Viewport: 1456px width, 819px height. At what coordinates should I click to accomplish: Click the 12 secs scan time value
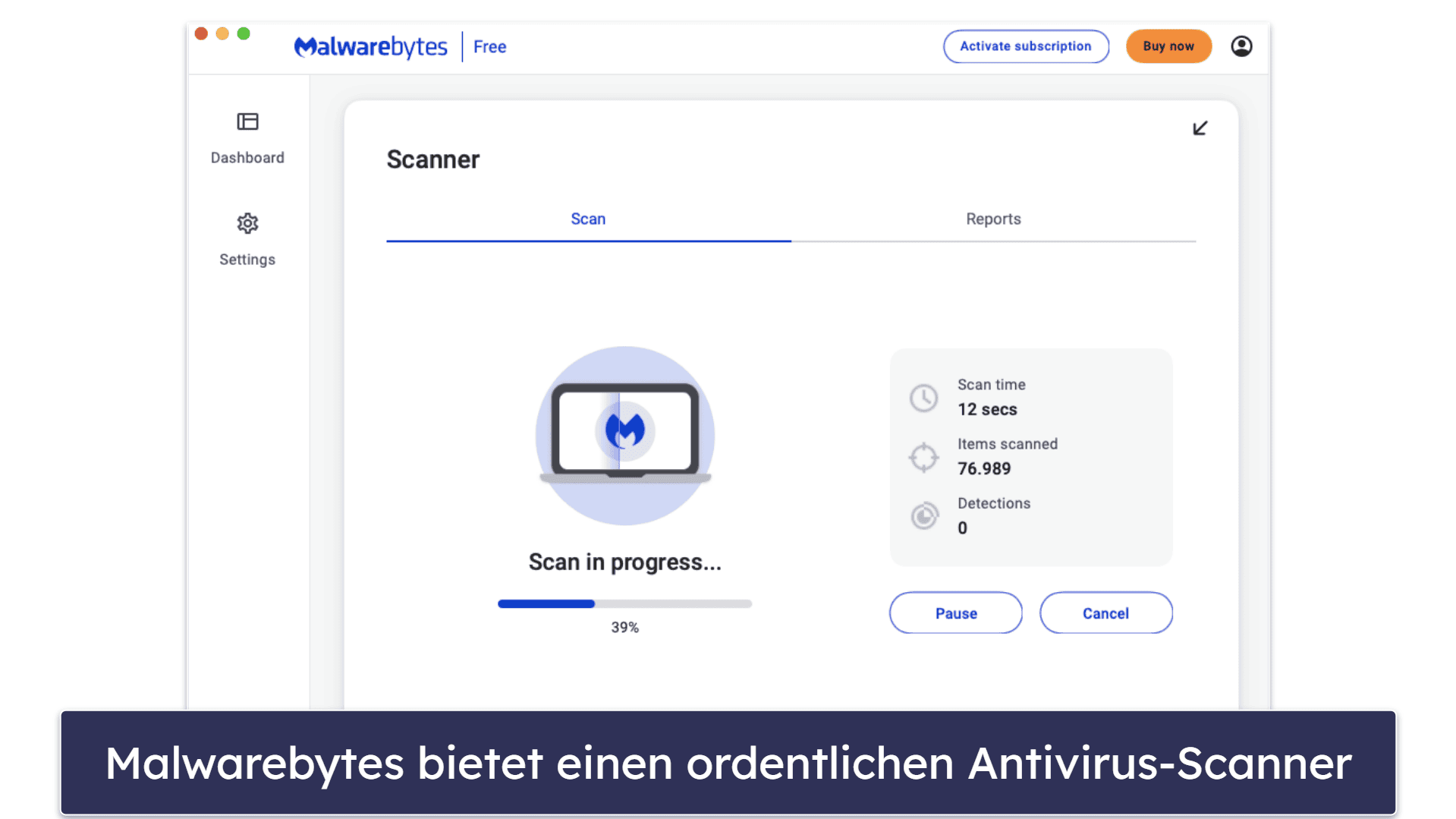(x=987, y=410)
